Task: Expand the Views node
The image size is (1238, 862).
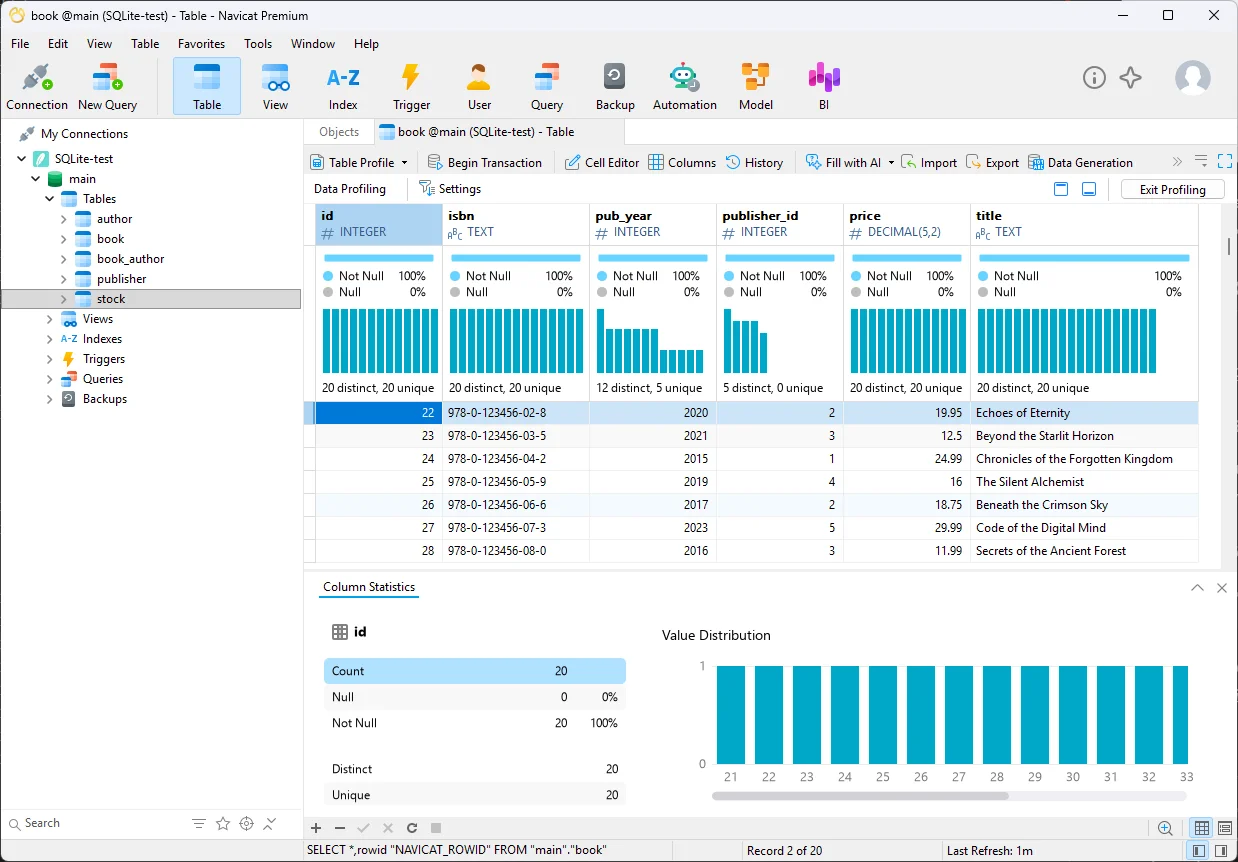Action: (x=50, y=318)
